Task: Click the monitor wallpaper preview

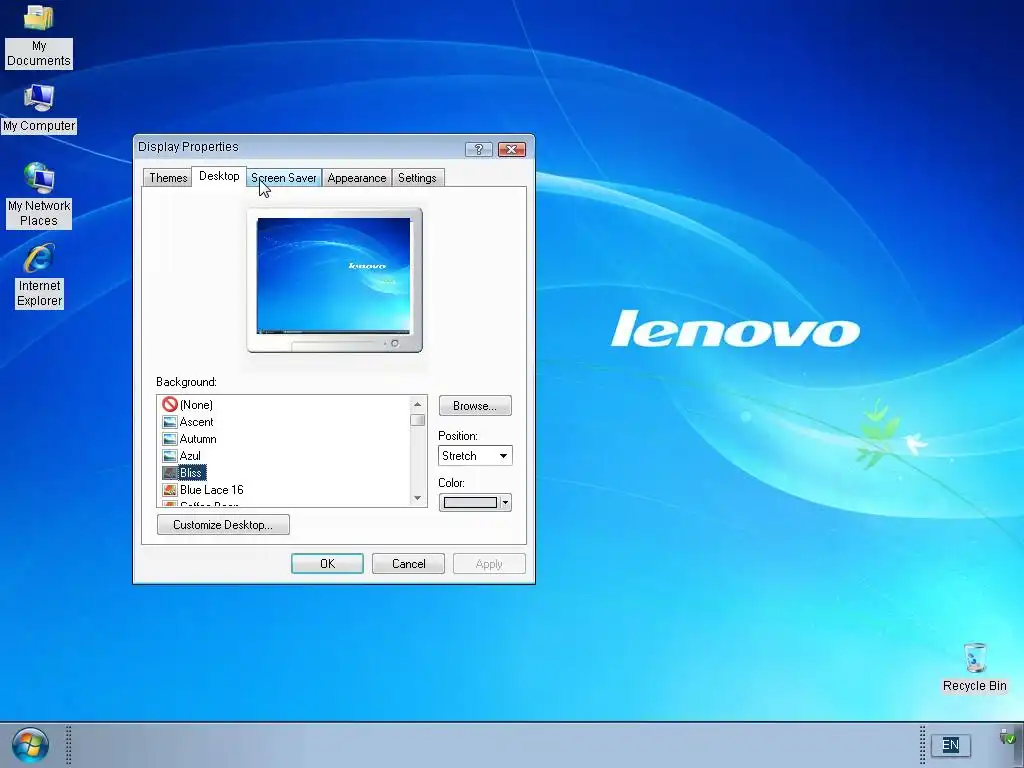Action: tap(334, 275)
